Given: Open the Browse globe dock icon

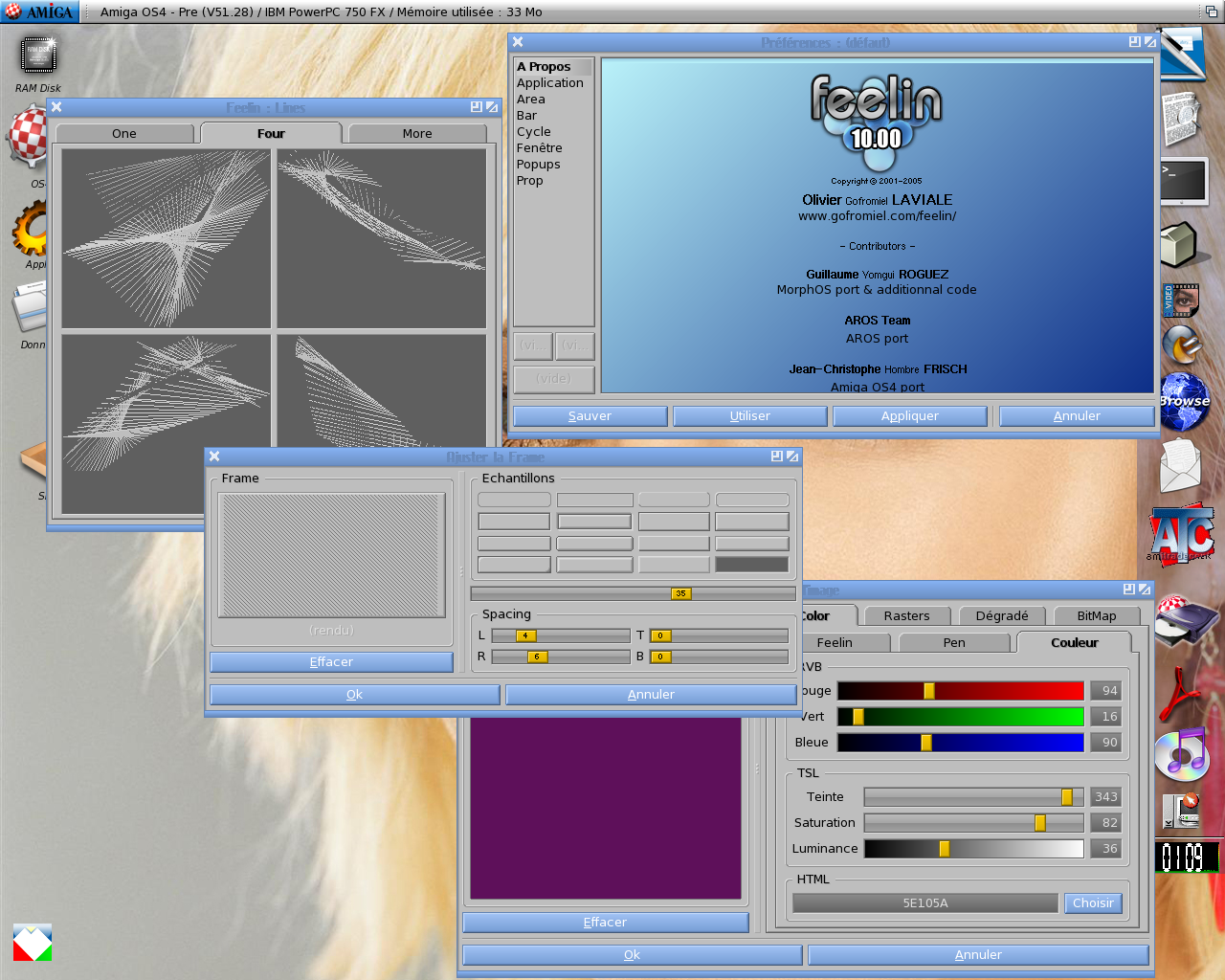Looking at the screenshot, I should tap(1184, 402).
